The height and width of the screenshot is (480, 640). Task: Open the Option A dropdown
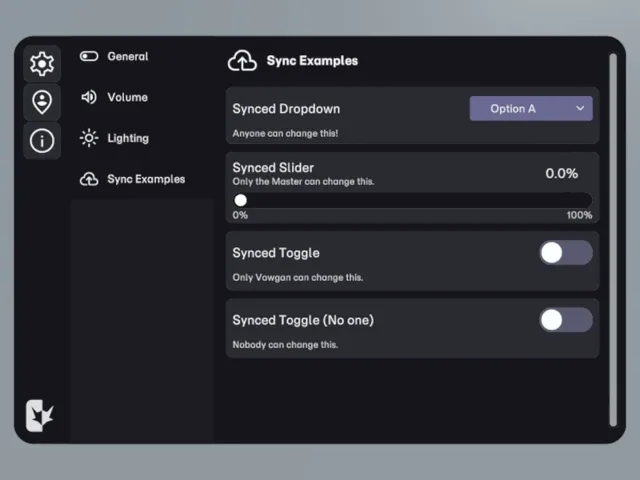[531, 109]
